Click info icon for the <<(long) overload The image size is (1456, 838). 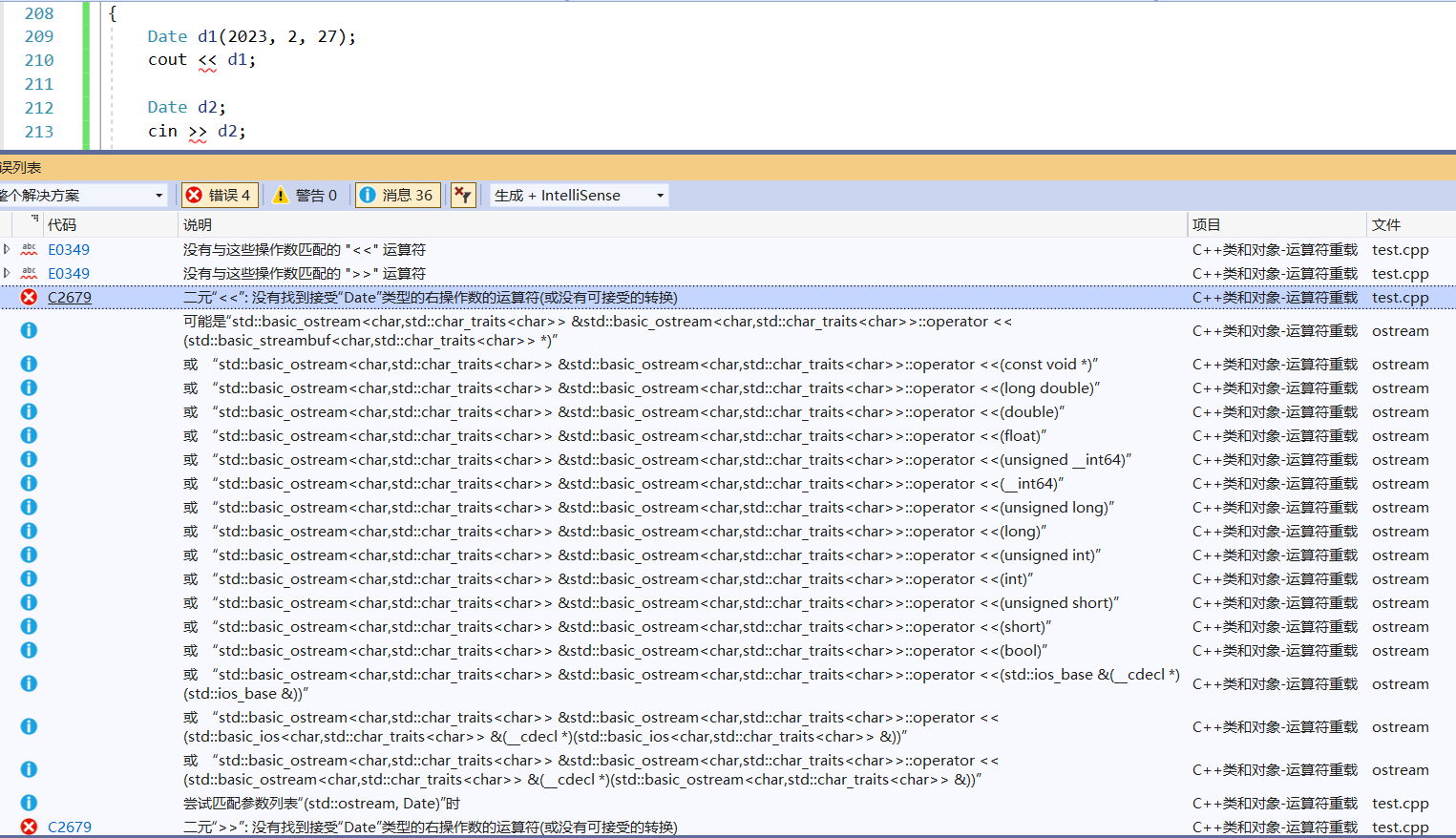pos(30,531)
